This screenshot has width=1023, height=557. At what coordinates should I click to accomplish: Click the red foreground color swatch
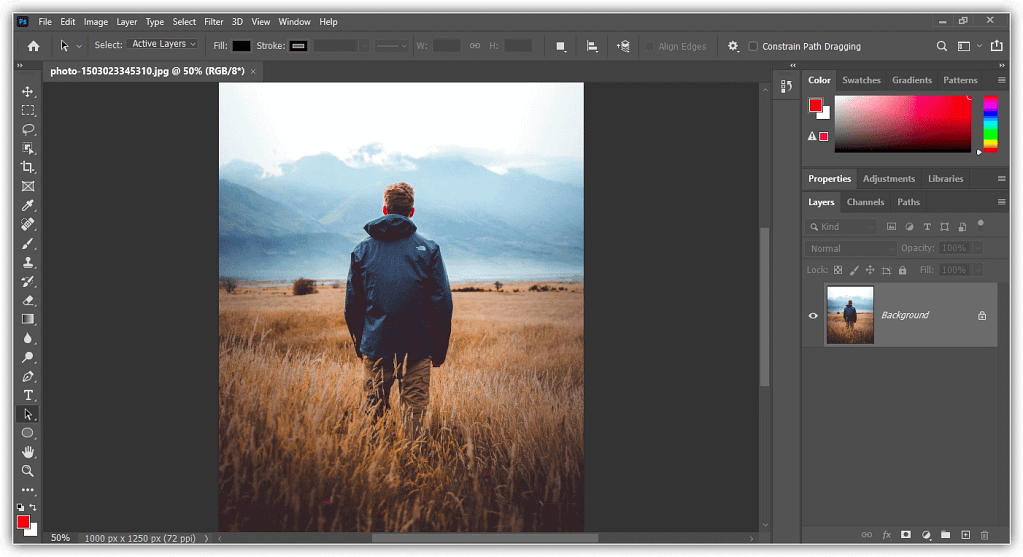(22, 521)
